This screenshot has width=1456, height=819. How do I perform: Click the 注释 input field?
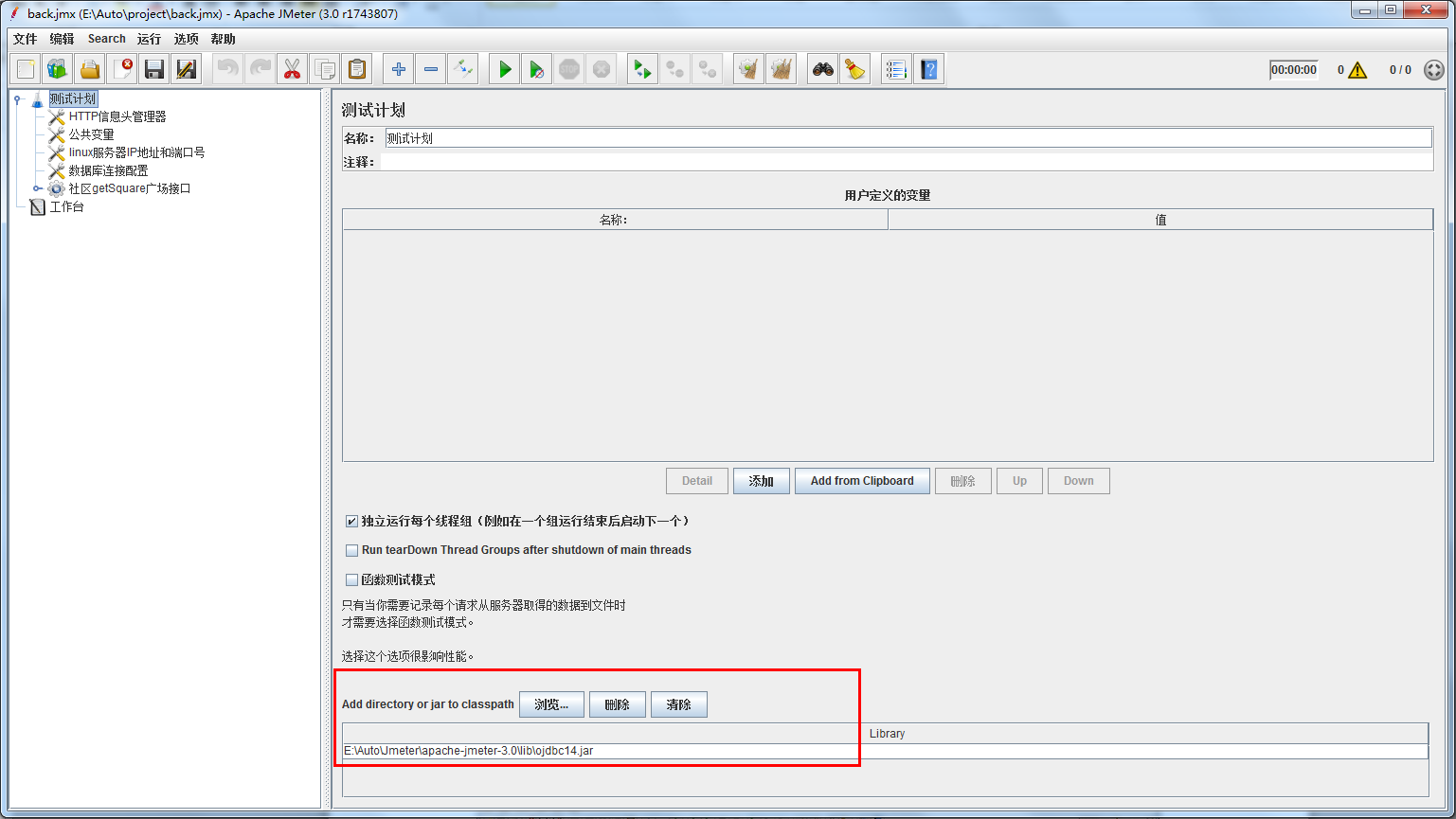click(907, 162)
